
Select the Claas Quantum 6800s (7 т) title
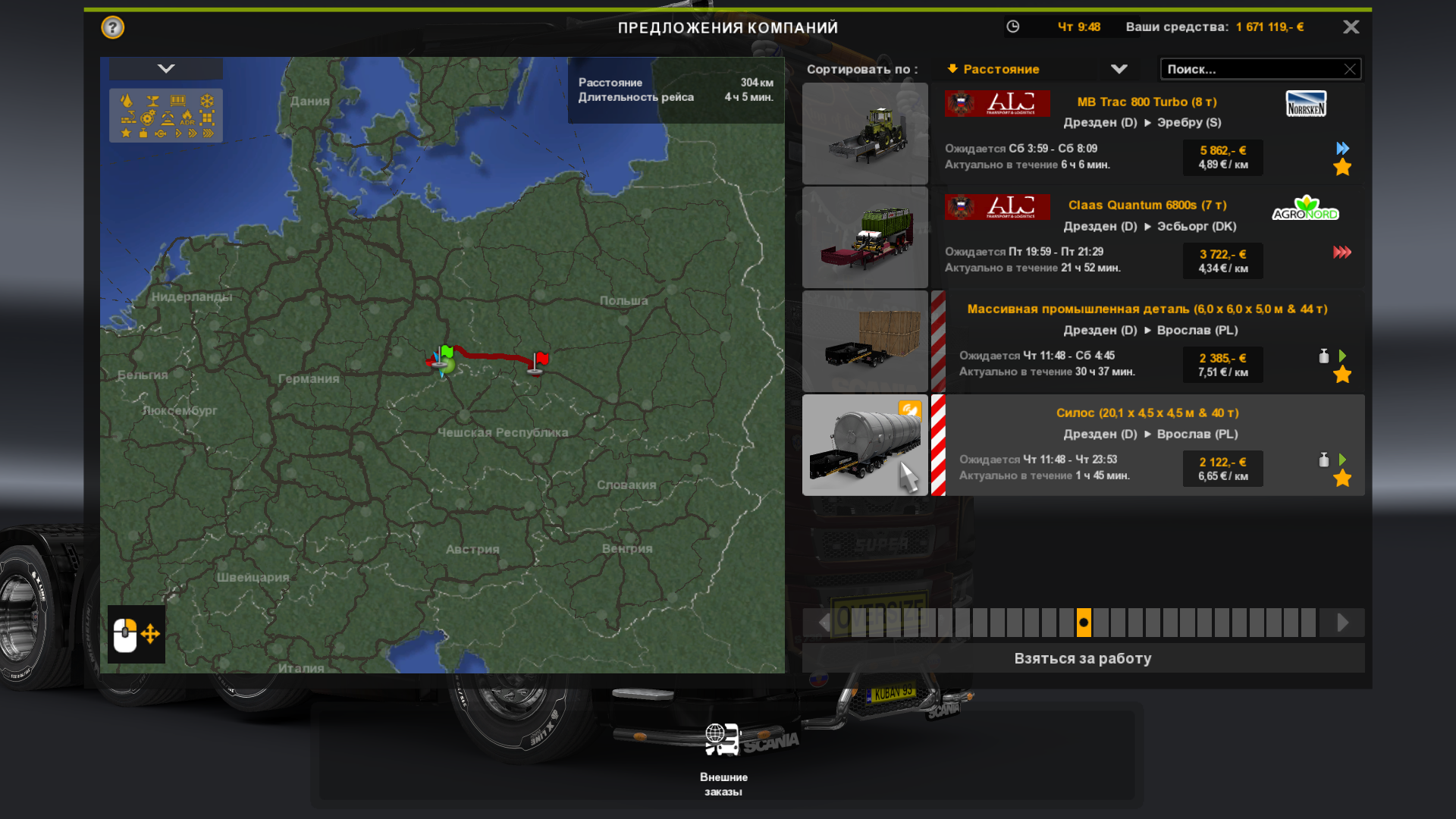click(x=1147, y=205)
